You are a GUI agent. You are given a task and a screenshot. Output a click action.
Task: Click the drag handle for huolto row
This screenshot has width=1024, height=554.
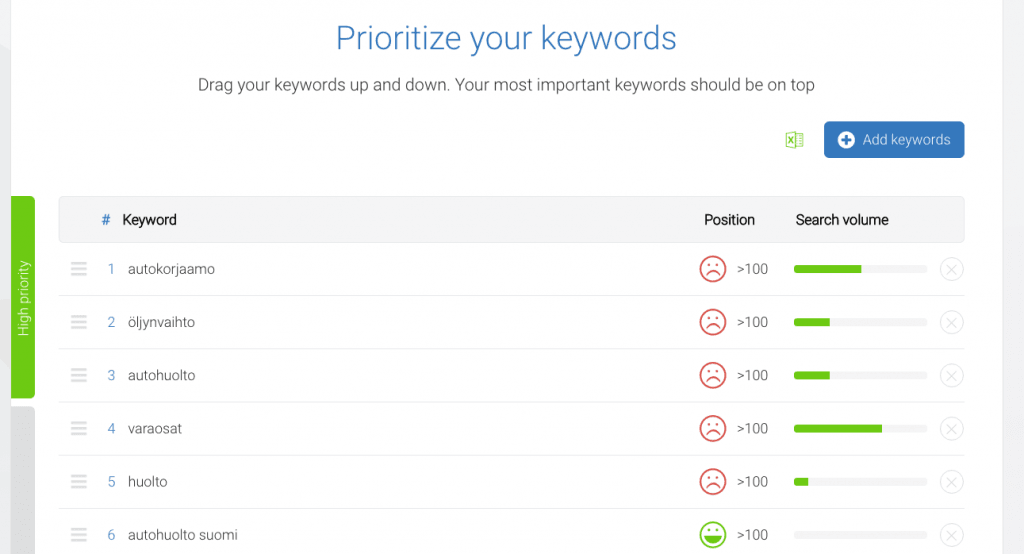tap(79, 482)
